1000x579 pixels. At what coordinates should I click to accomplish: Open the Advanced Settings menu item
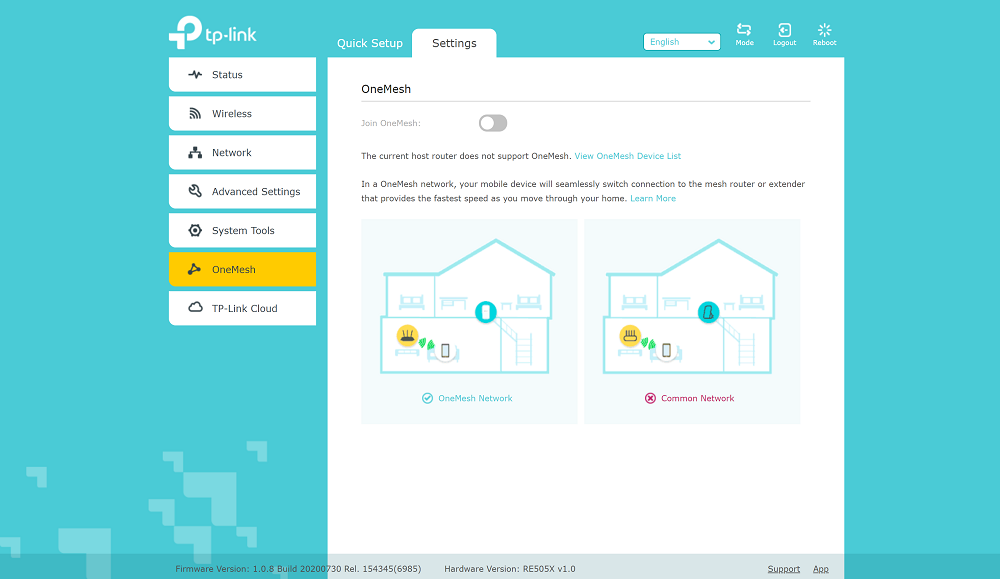(x=242, y=191)
